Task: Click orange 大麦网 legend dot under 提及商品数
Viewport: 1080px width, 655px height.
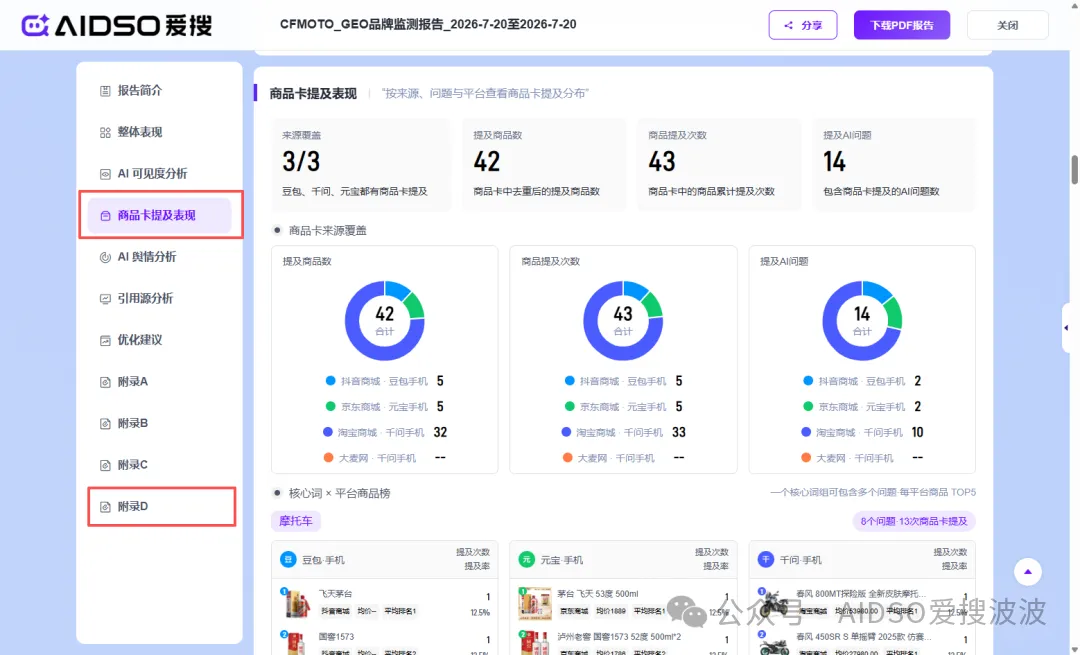Action: click(x=329, y=457)
